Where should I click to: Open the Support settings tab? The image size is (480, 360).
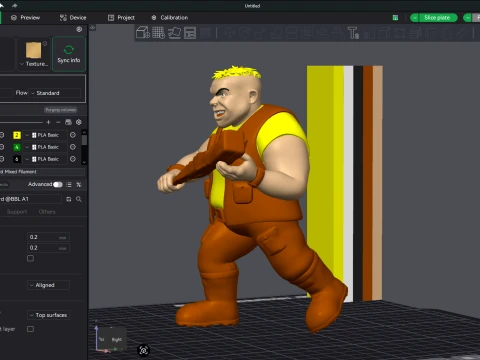17,212
